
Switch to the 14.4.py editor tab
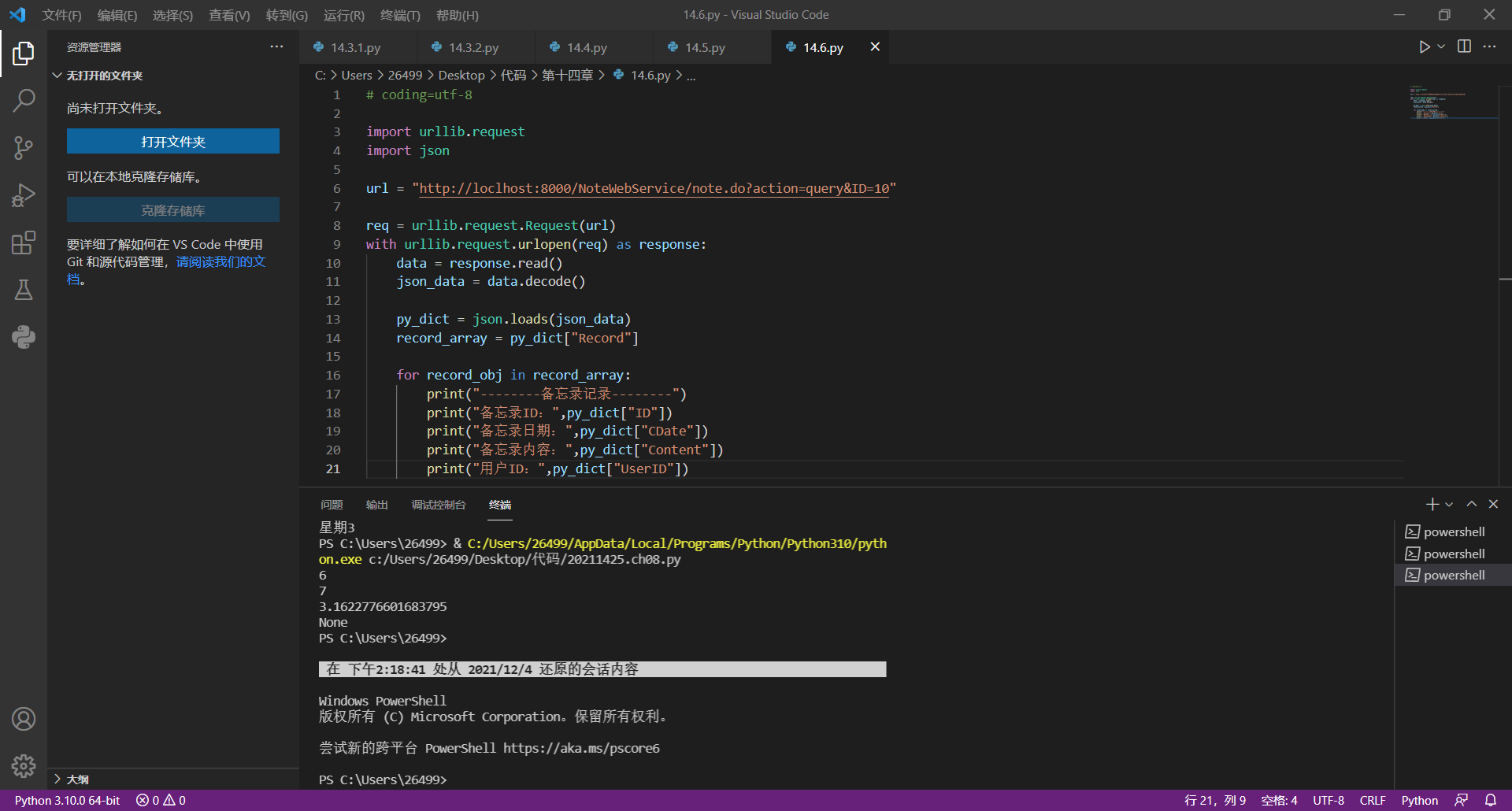click(587, 48)
